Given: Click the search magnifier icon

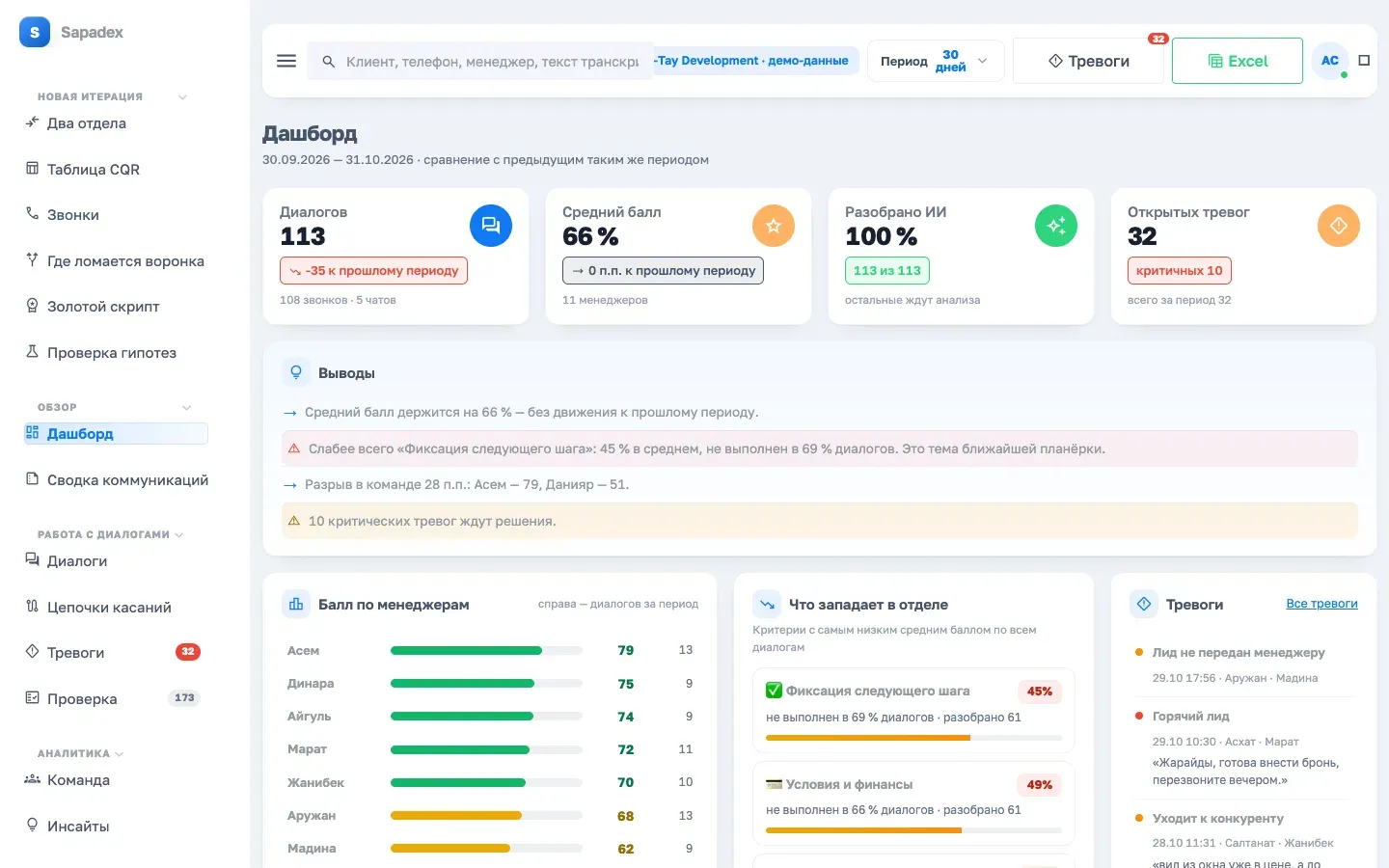Looking at the screenshot, I should point(329,61).
